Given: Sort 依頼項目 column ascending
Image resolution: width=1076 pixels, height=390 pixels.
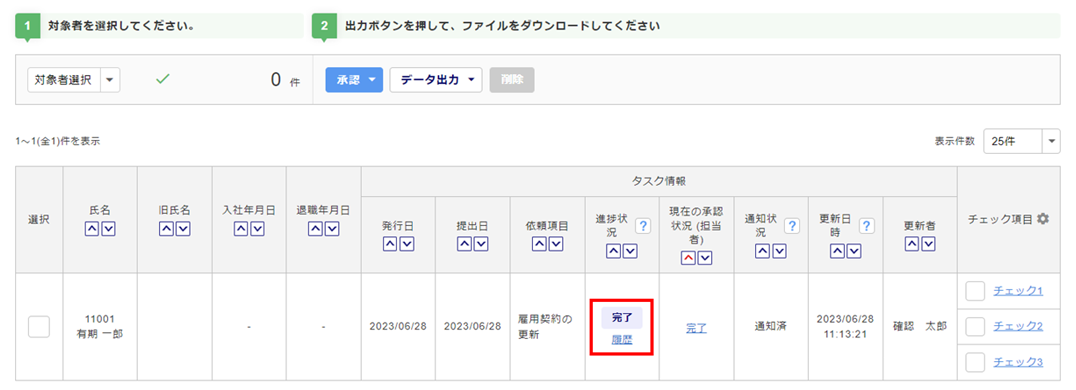Looking at the screenshot, I should click(x=539, y=243).
